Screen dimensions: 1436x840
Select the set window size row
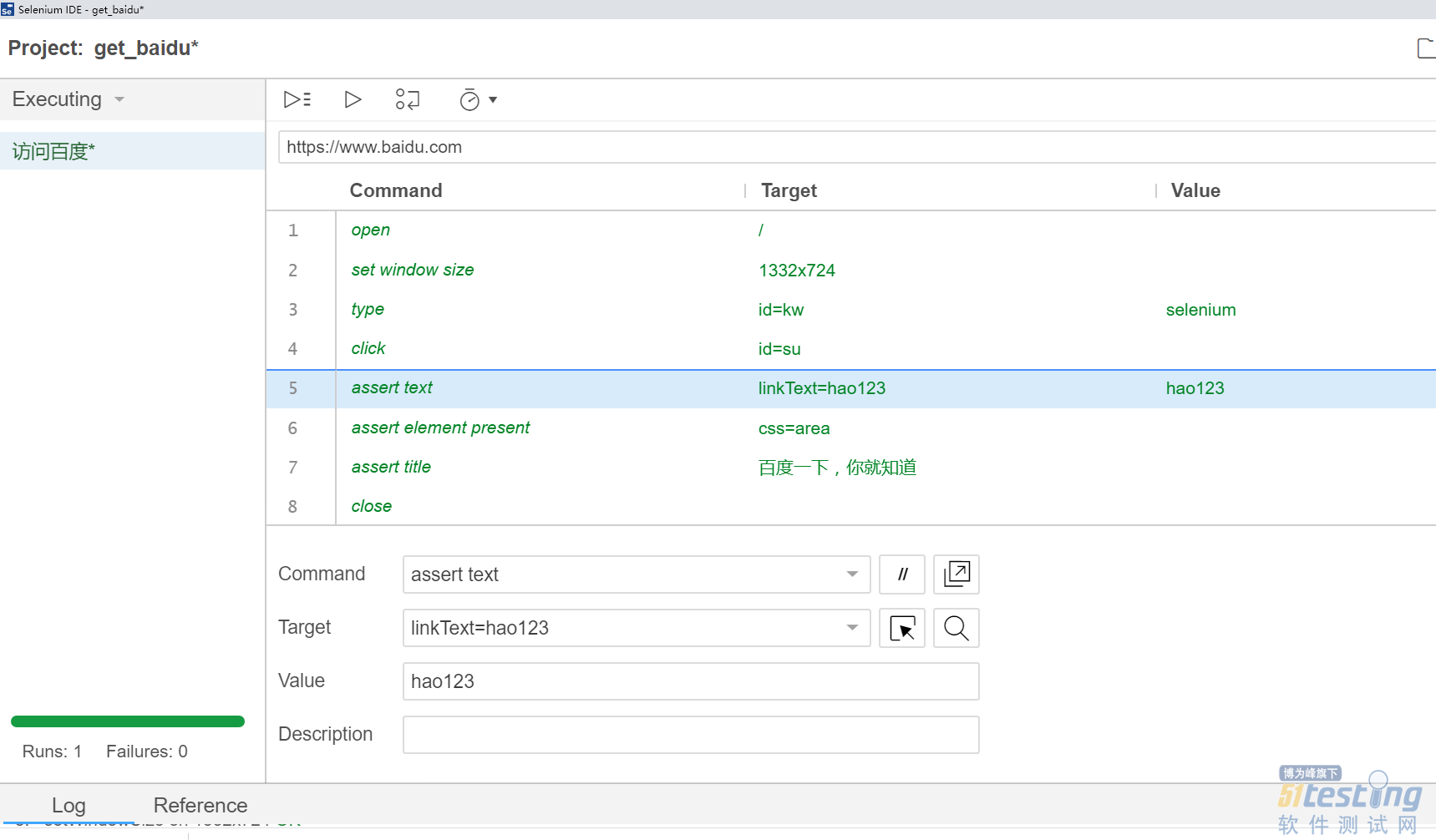[x=851, y=271]
